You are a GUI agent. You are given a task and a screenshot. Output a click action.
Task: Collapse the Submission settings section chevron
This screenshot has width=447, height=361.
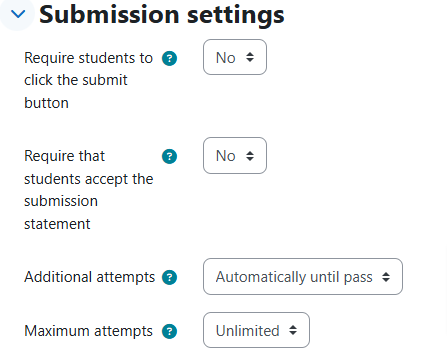pyautogui.click(x=18, y=14)
